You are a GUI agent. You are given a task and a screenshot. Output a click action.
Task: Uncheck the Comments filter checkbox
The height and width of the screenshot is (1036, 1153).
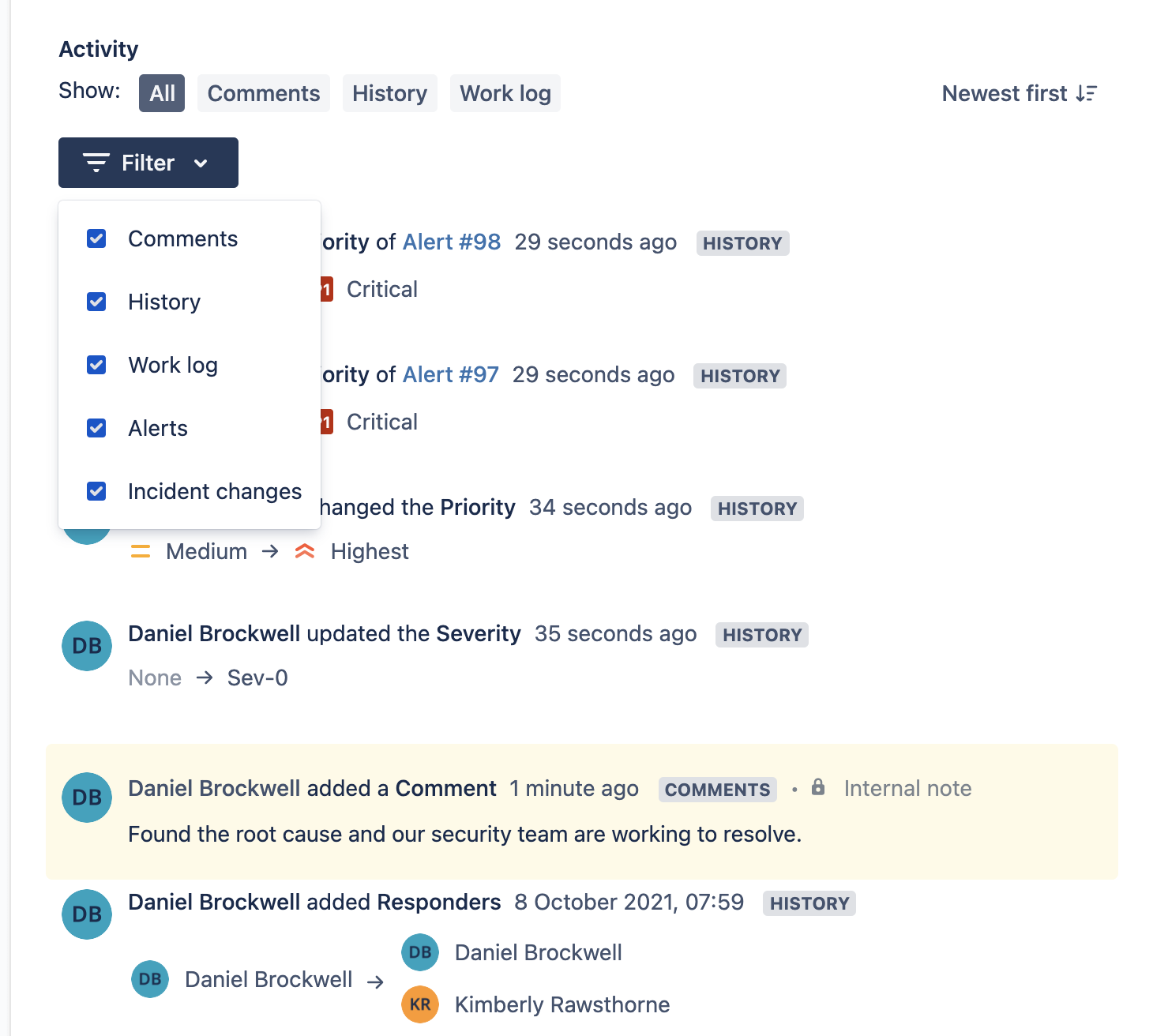pos(96,238)
